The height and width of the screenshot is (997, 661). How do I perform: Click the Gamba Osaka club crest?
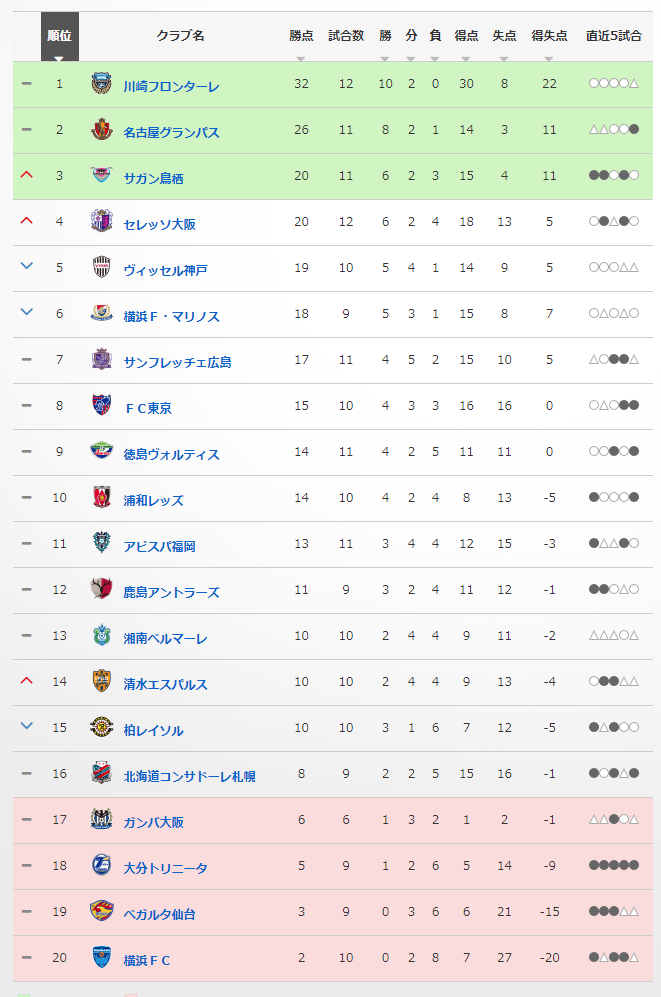click(x=102, y=820)
